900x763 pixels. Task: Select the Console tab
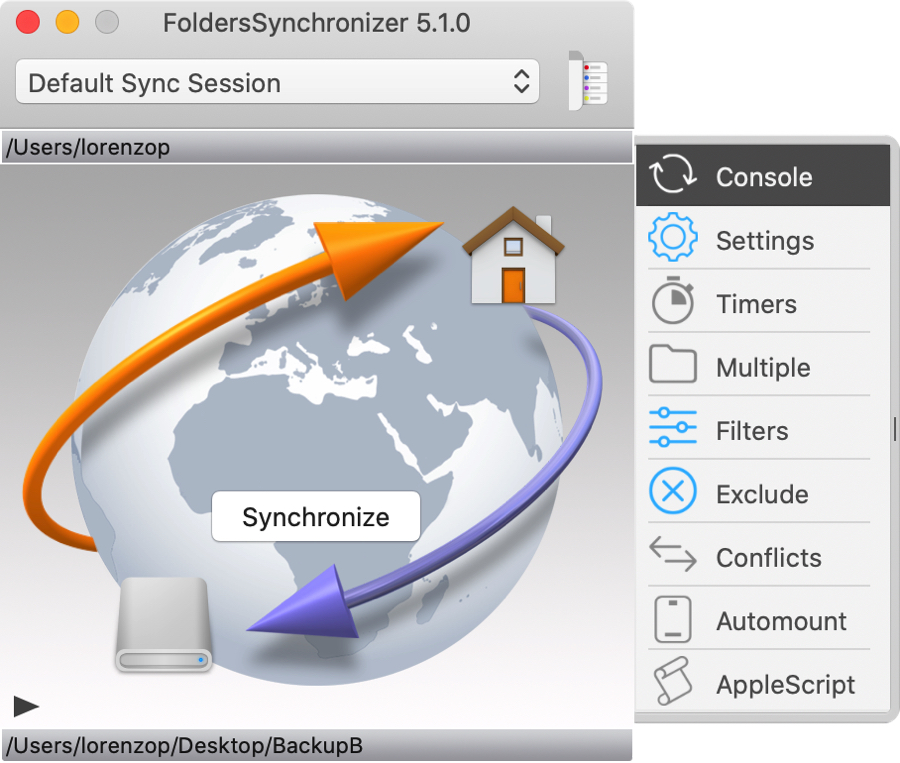pos(763,176)
